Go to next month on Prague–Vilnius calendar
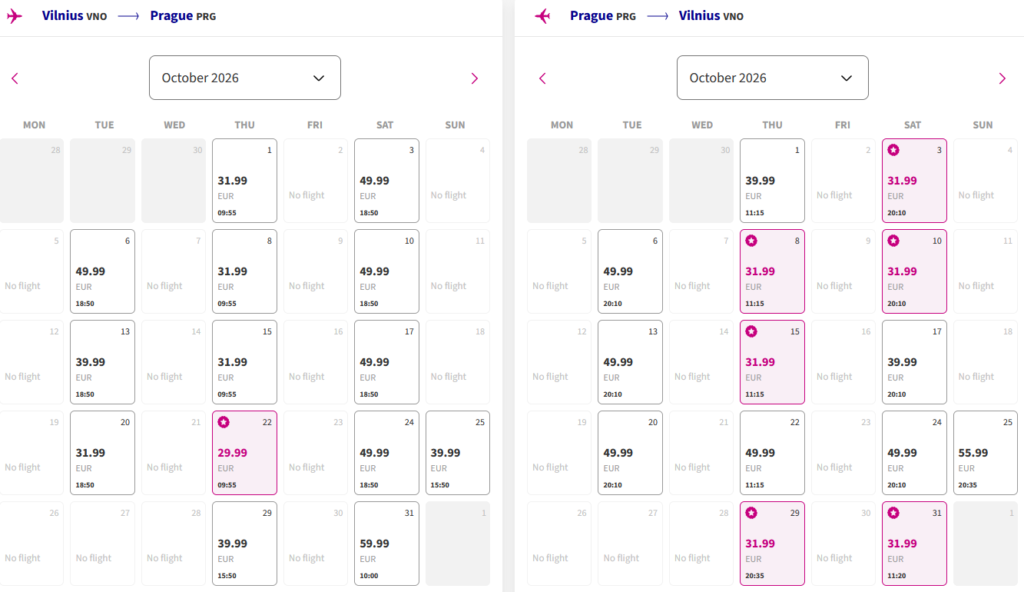The width and height of the screenshot is (1024, 592). pos(1002,78)
